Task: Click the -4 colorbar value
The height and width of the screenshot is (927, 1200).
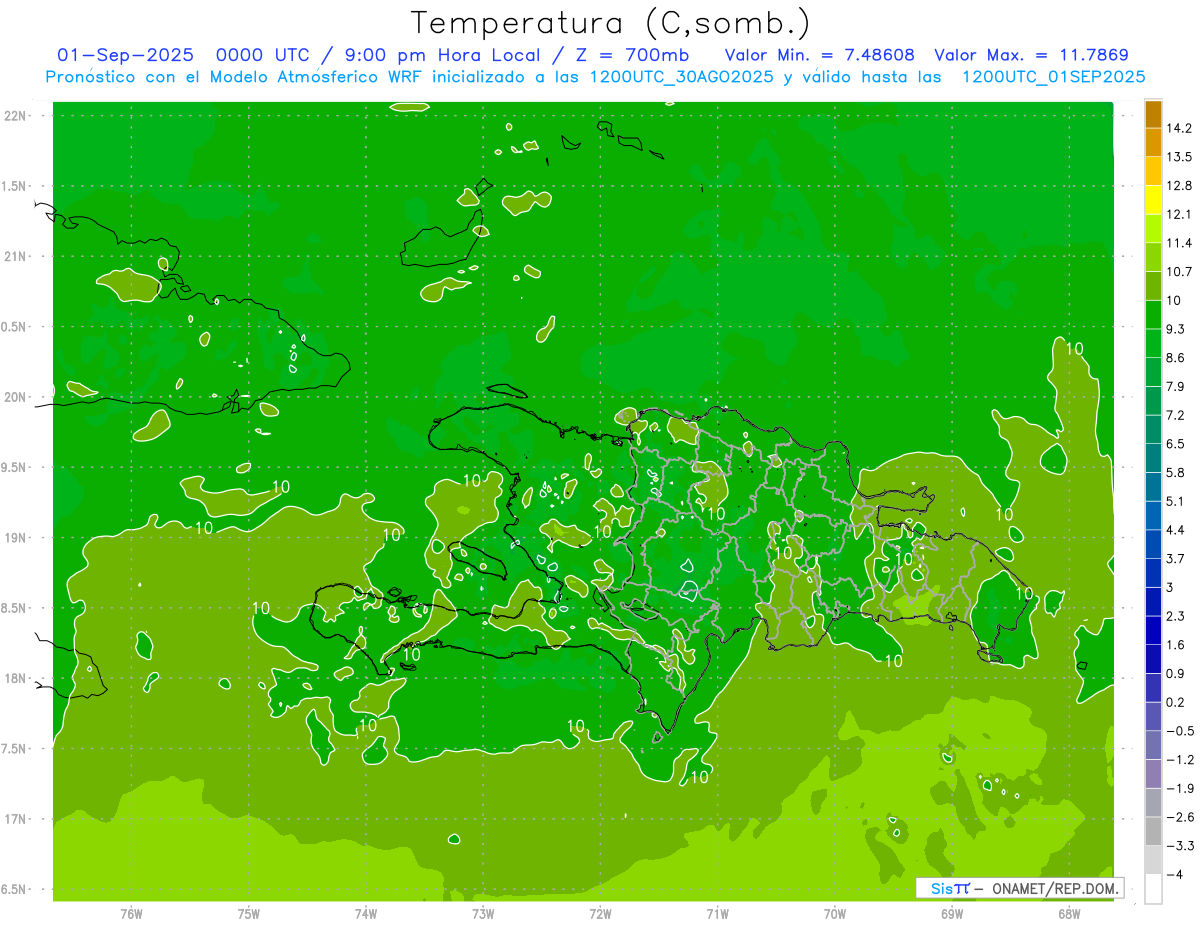Action: coord(1175,875)
